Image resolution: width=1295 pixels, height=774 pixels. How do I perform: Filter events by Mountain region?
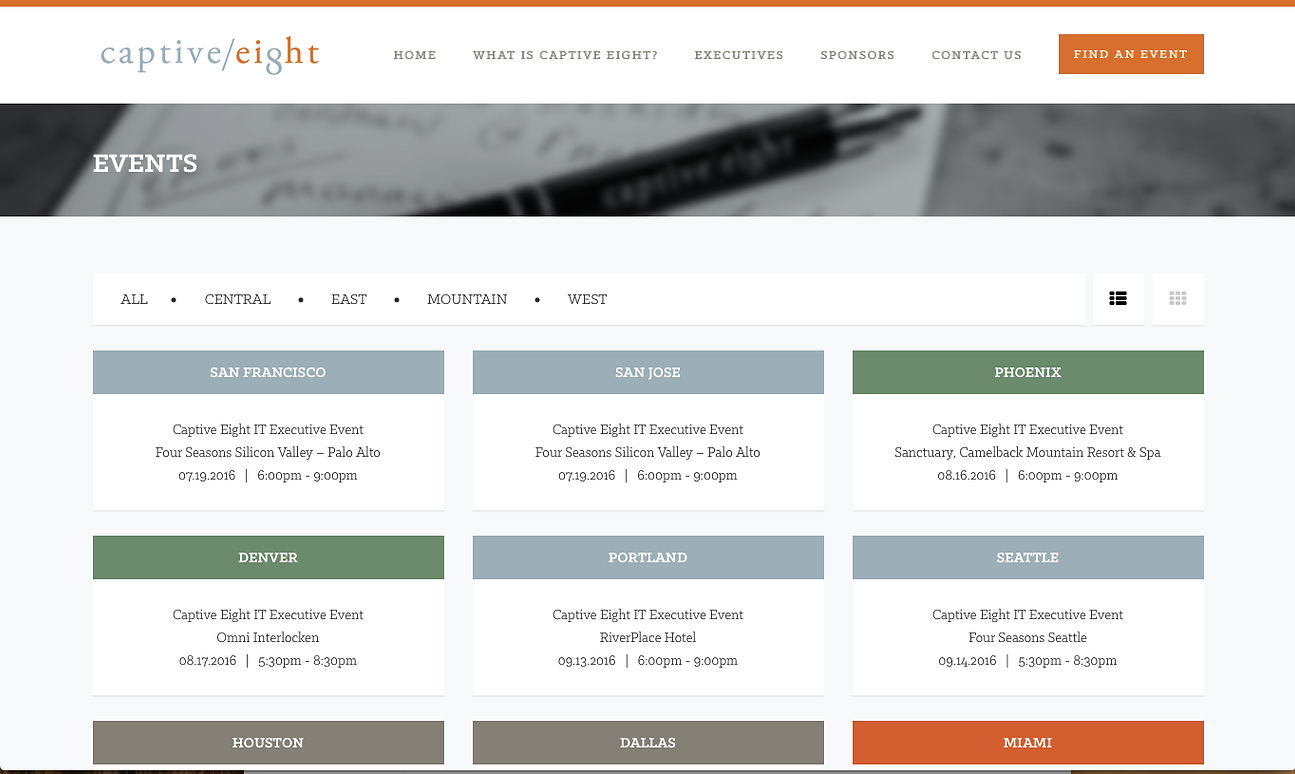coord(467,299)
